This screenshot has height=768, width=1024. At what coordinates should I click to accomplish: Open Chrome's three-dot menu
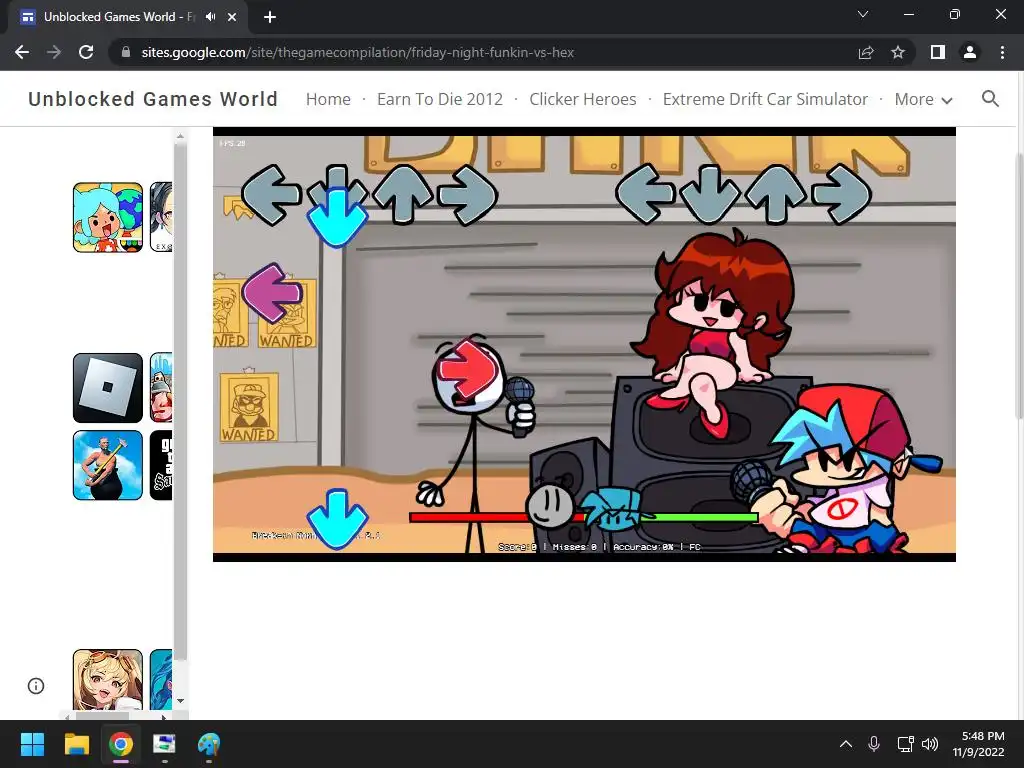click(1002, 52)
